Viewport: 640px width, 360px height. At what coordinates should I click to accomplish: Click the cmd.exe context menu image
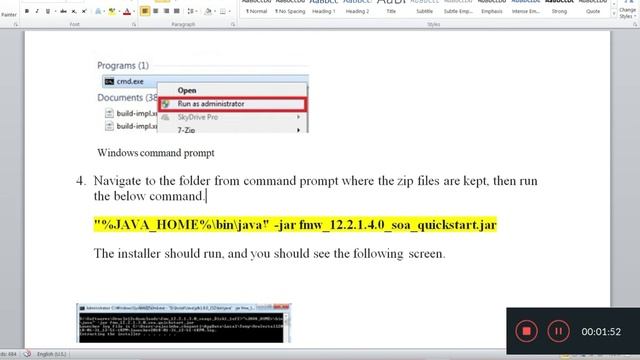[x=203, y=97]
